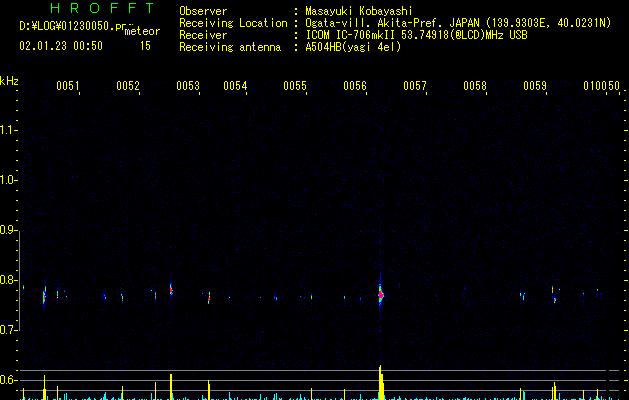This screenshot has height=400, width=629.
Task: Click the 0056 time marker
Action: click(x=355, y=86)
